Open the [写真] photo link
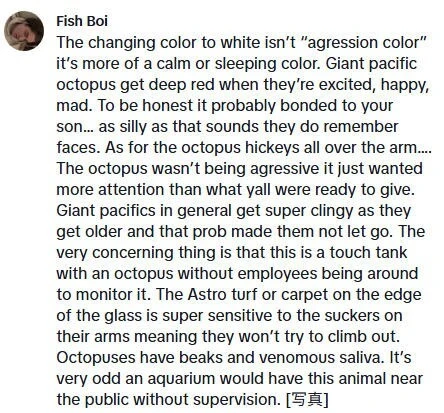The width and height of the screenshot is (444, 413). pos(307,399)
